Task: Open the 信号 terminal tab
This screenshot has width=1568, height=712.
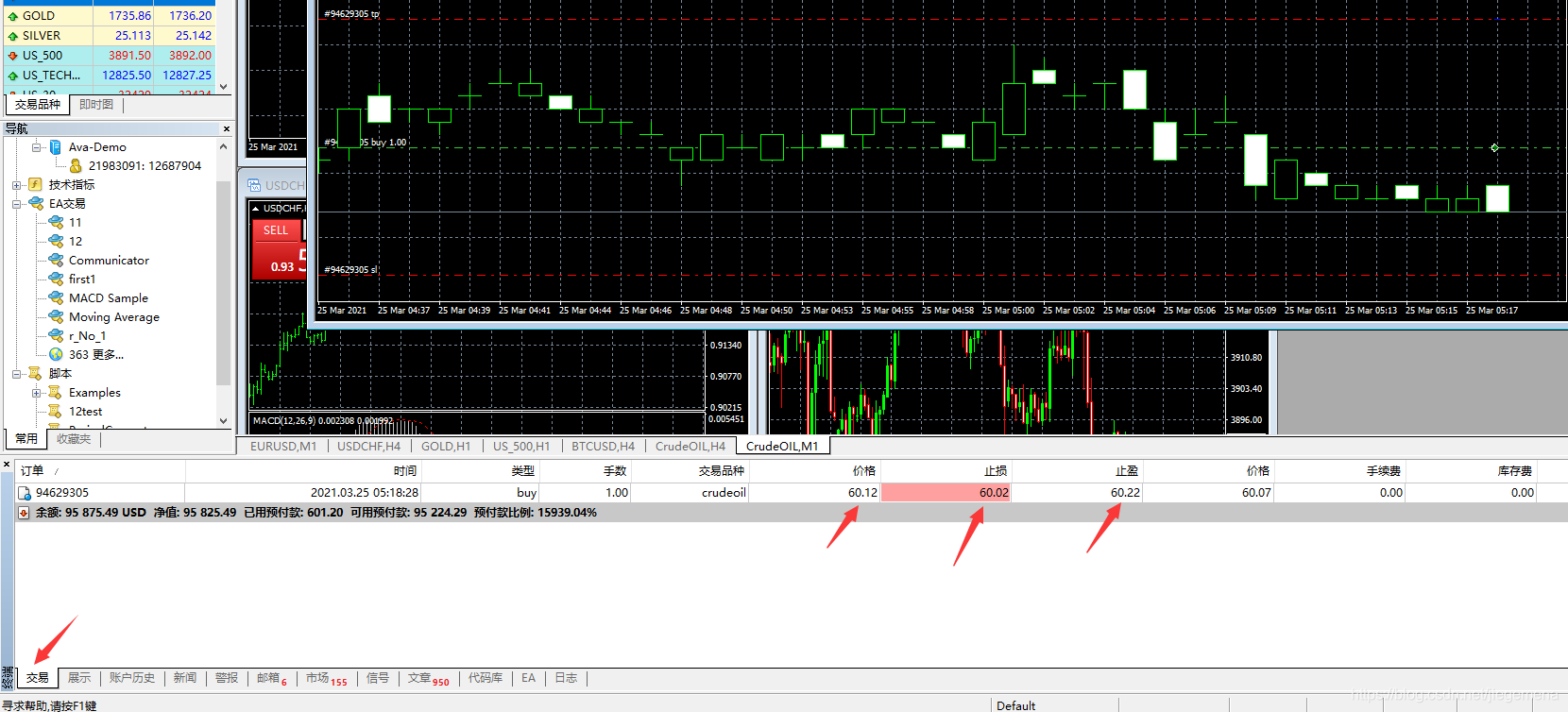Action: [378, 678]
